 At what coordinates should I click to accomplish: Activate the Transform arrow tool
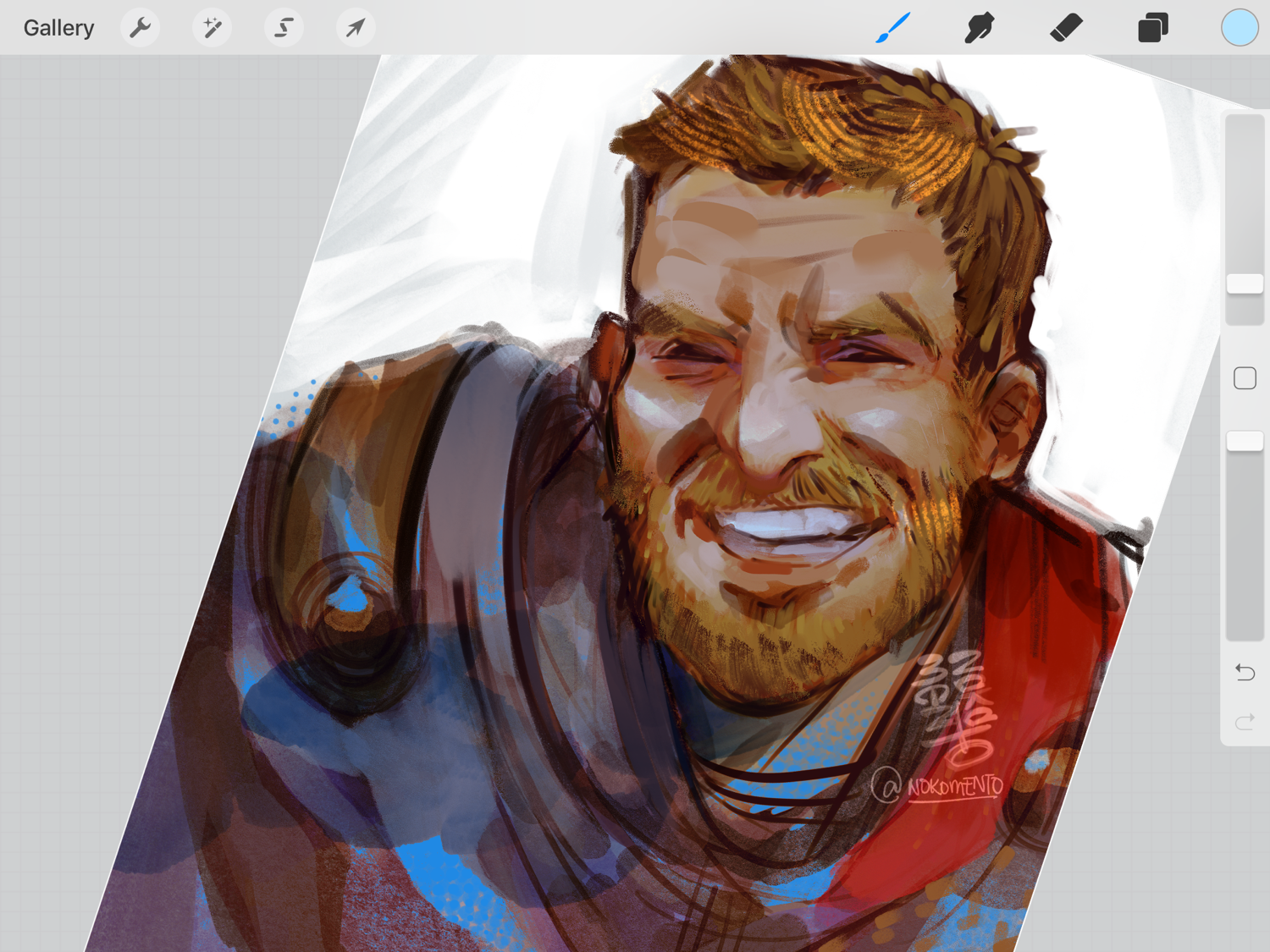pyautogui.click(x=356, y=28)
